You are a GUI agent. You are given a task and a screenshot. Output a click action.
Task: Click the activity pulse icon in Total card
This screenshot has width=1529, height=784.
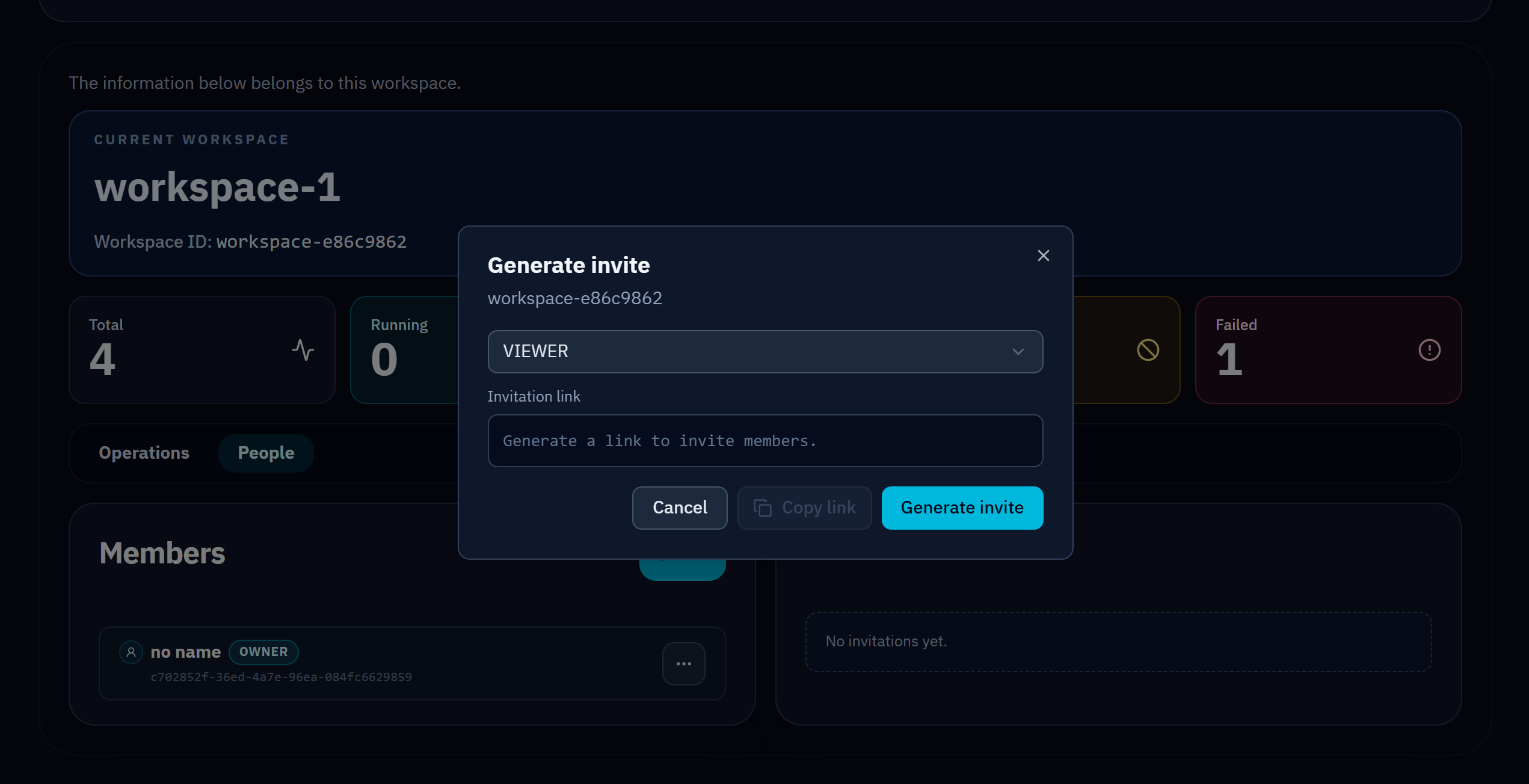click(x=303, y=350)
